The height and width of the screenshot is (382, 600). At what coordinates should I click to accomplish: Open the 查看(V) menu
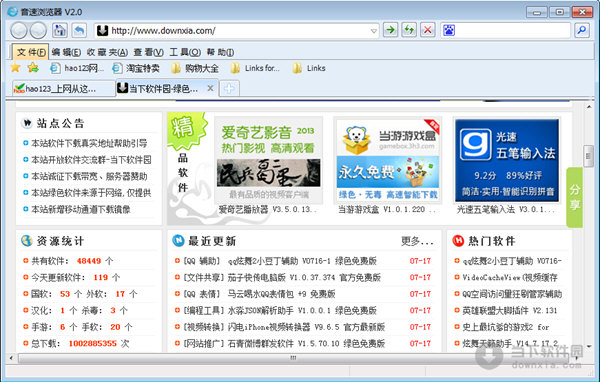(148, 52)
